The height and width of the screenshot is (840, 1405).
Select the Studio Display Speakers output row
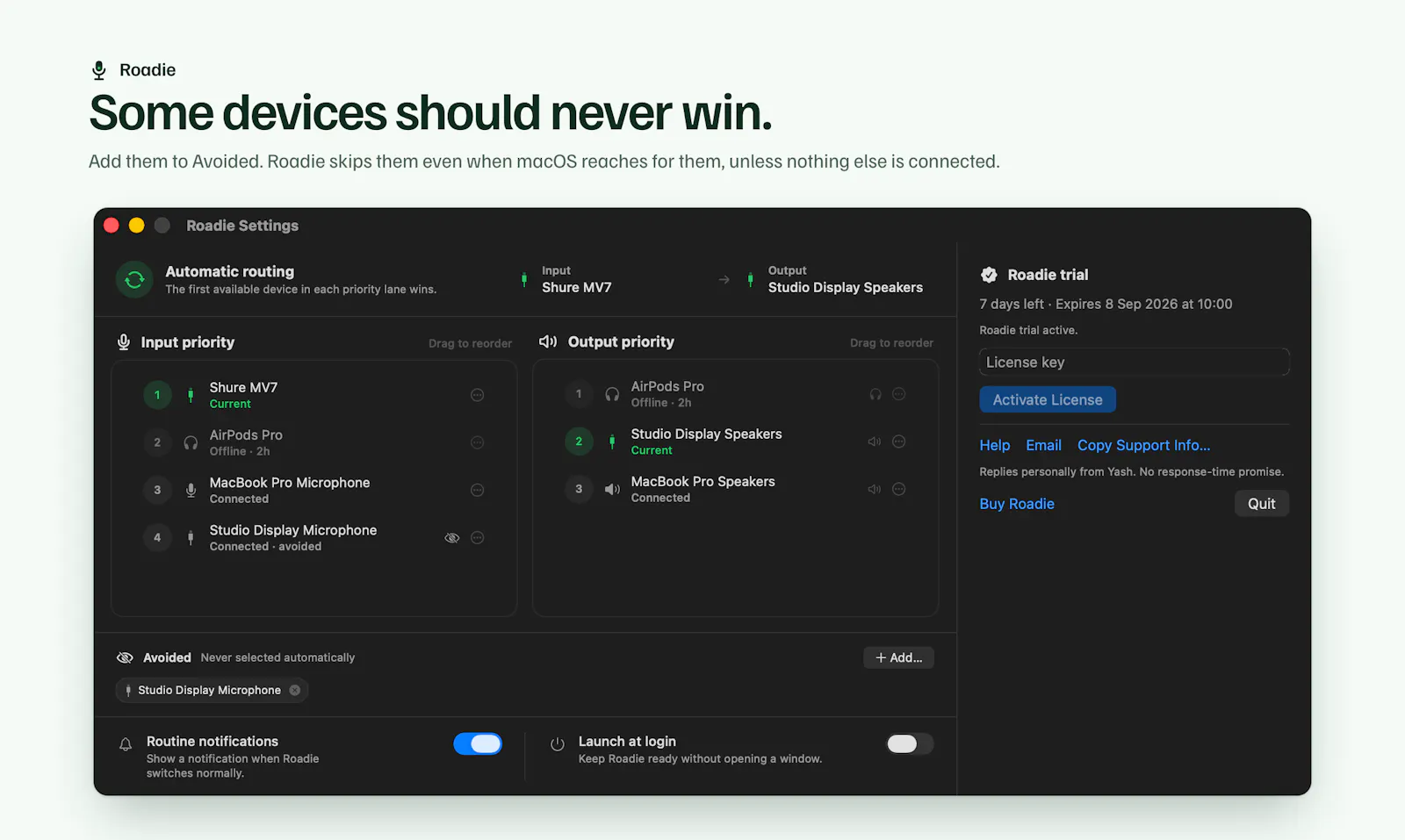click(736, 442)
